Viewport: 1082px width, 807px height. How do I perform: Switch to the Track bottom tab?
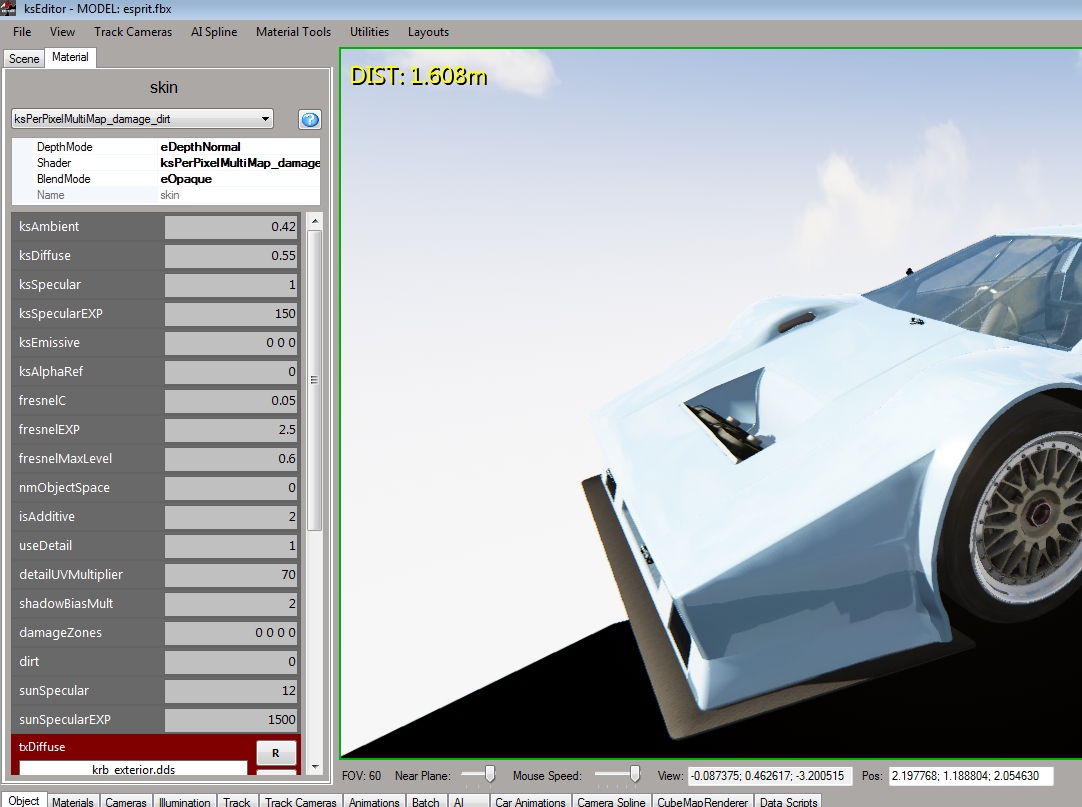(237, 801)
